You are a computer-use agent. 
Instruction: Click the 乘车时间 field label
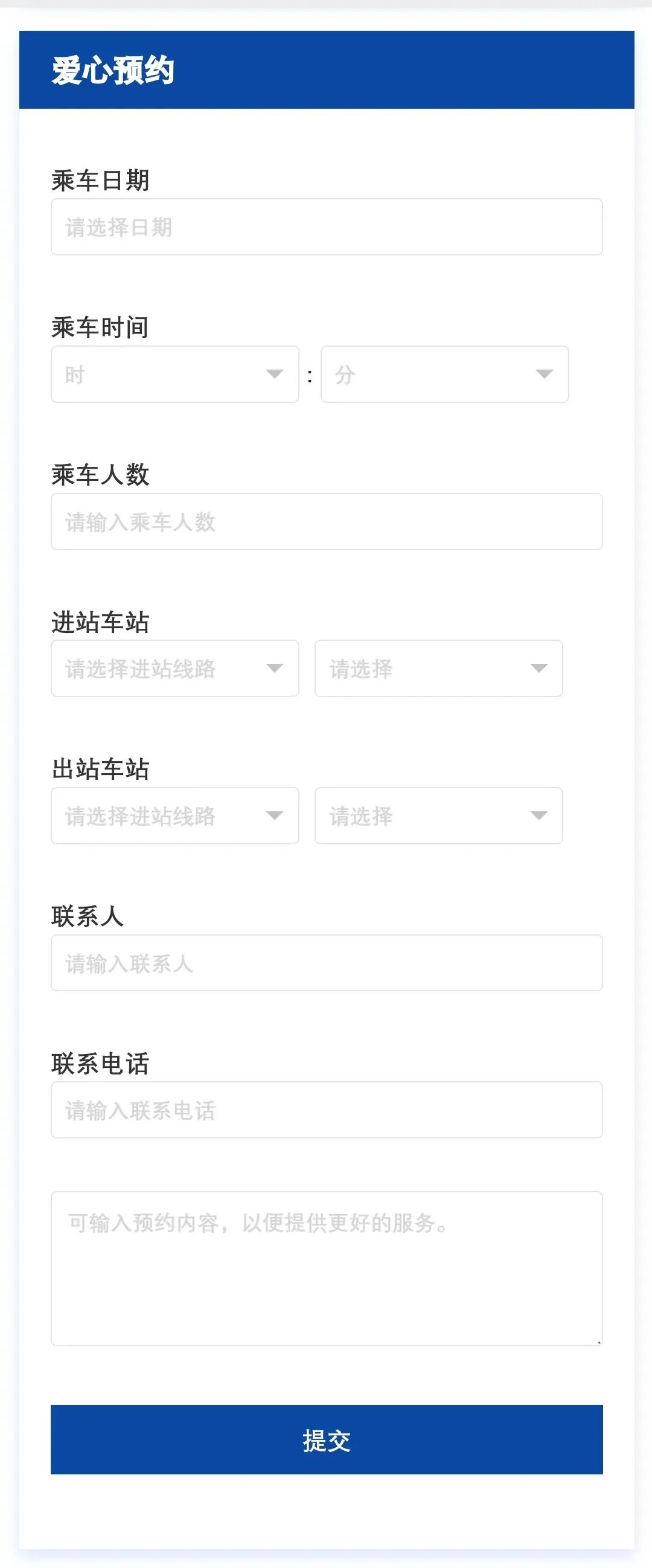click(x=100, y=328)
